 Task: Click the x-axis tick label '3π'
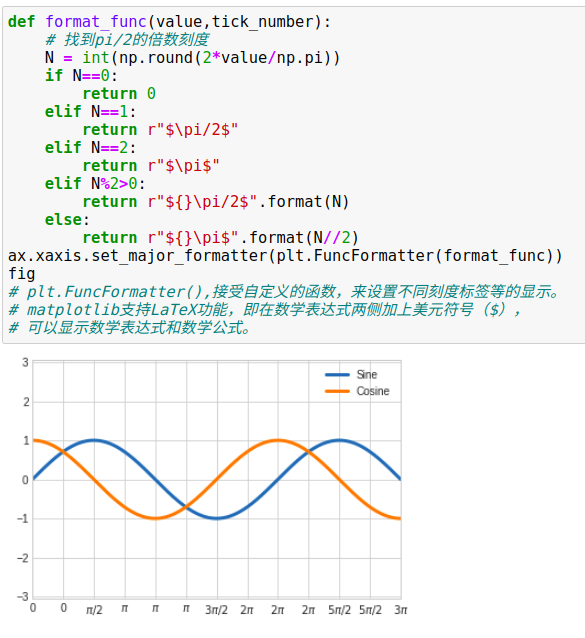[401, 610]
